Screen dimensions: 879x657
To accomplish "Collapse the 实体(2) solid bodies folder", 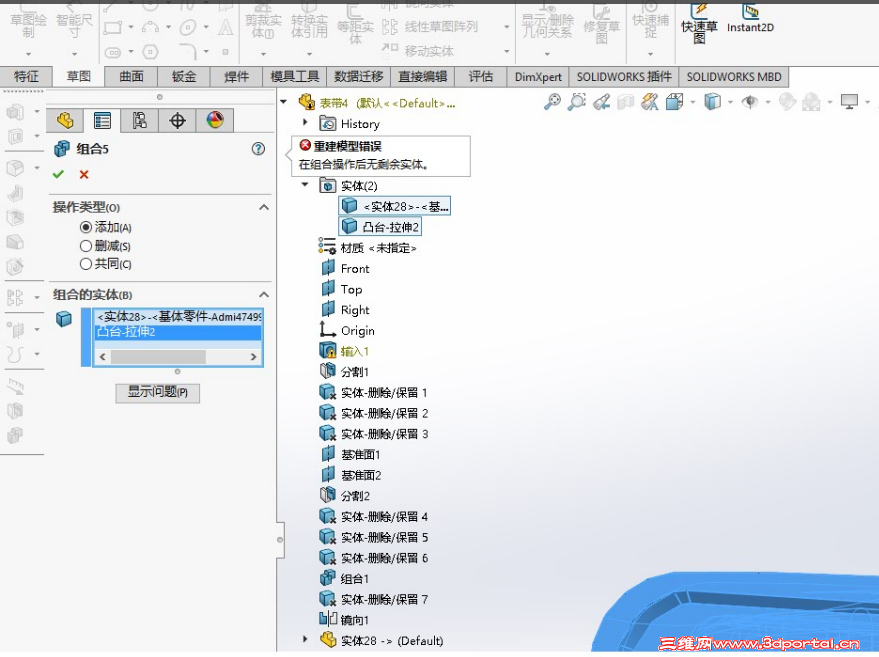I will 305,184.
